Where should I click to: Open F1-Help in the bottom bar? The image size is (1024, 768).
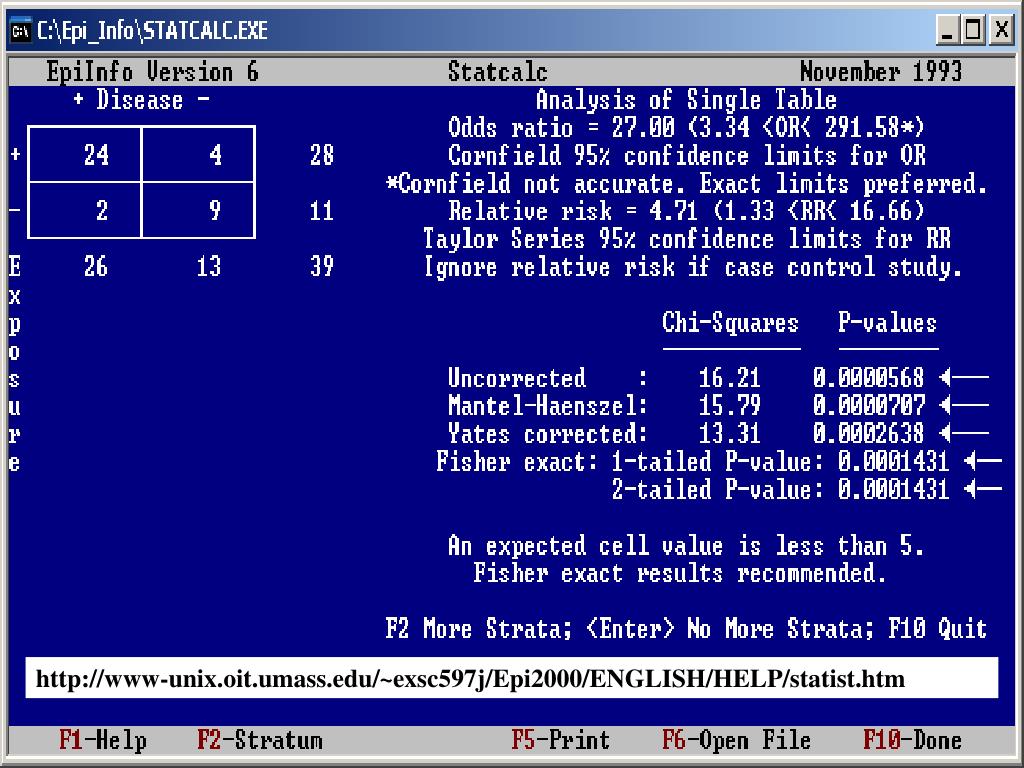coord(103,740)
